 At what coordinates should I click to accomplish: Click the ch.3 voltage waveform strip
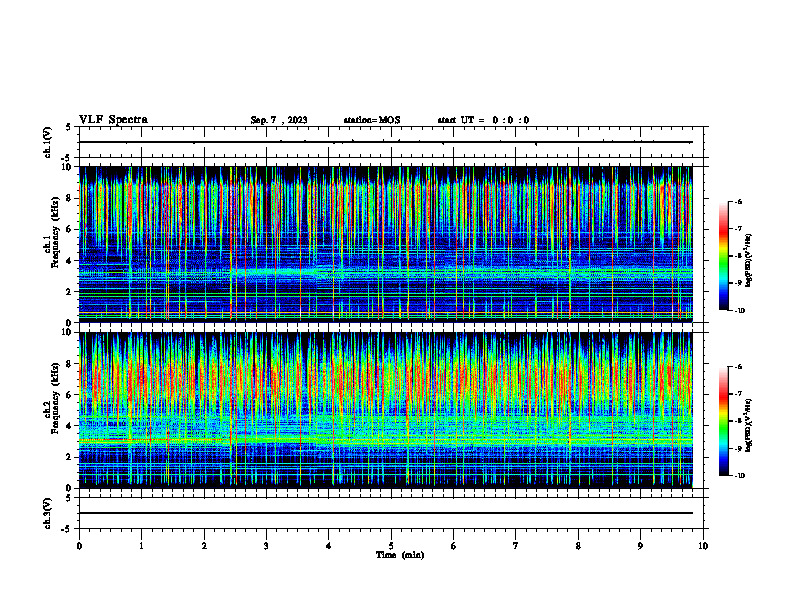[x=391, y=513]
